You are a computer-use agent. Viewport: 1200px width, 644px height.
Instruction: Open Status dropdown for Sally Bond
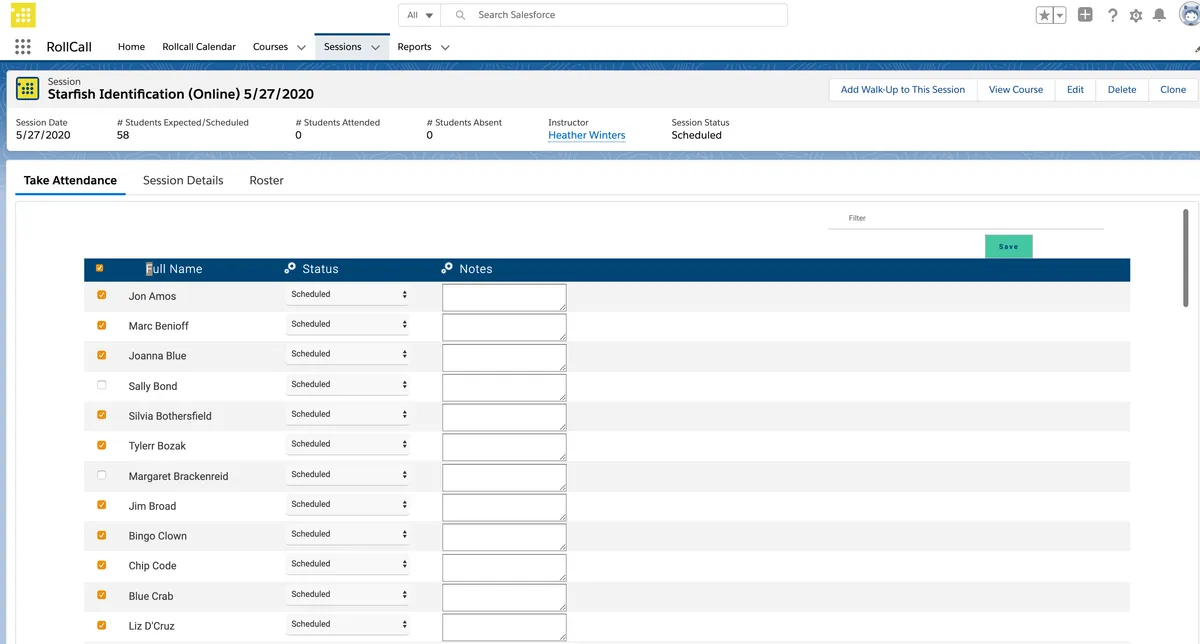click(x=348, y=385)
